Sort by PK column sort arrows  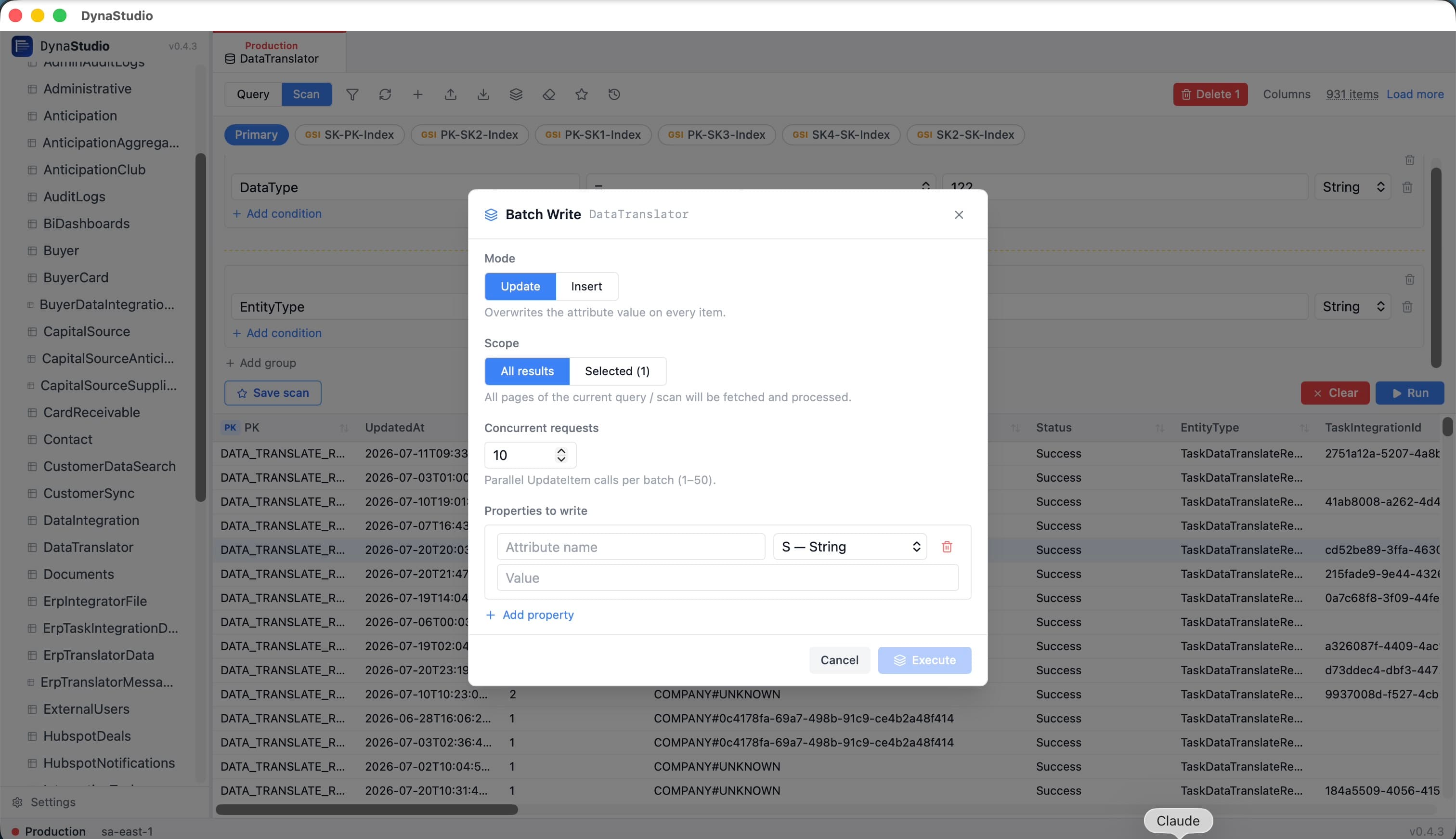[344, 428]
